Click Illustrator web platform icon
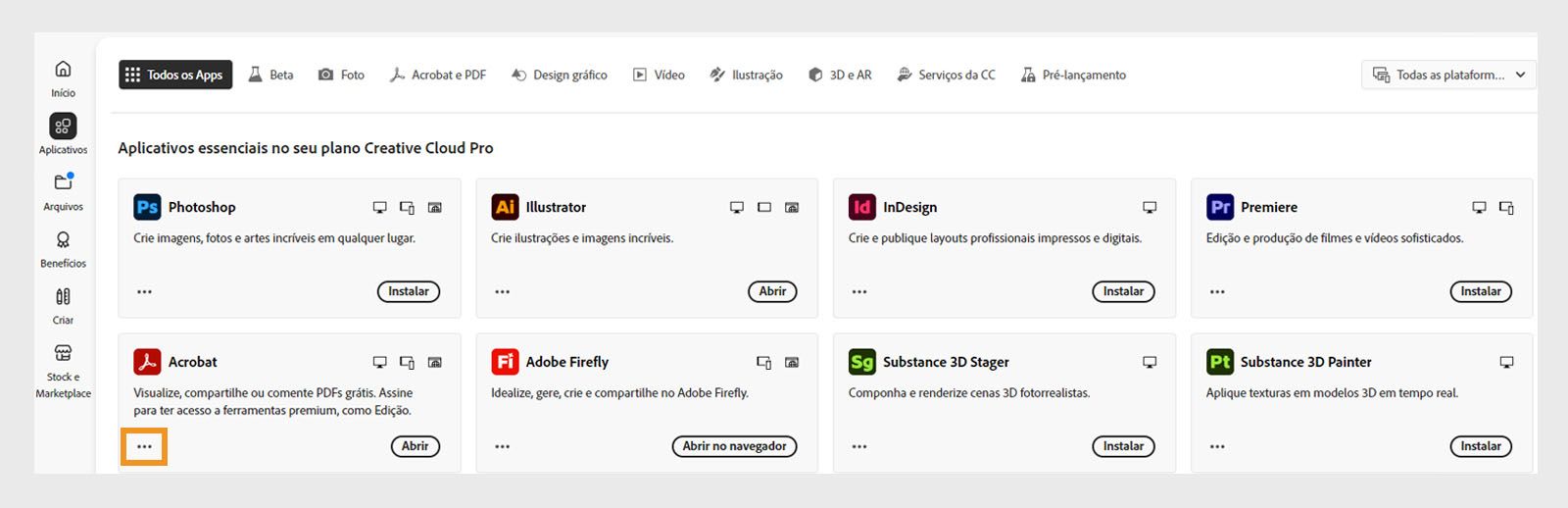 (x=792, y=208)
